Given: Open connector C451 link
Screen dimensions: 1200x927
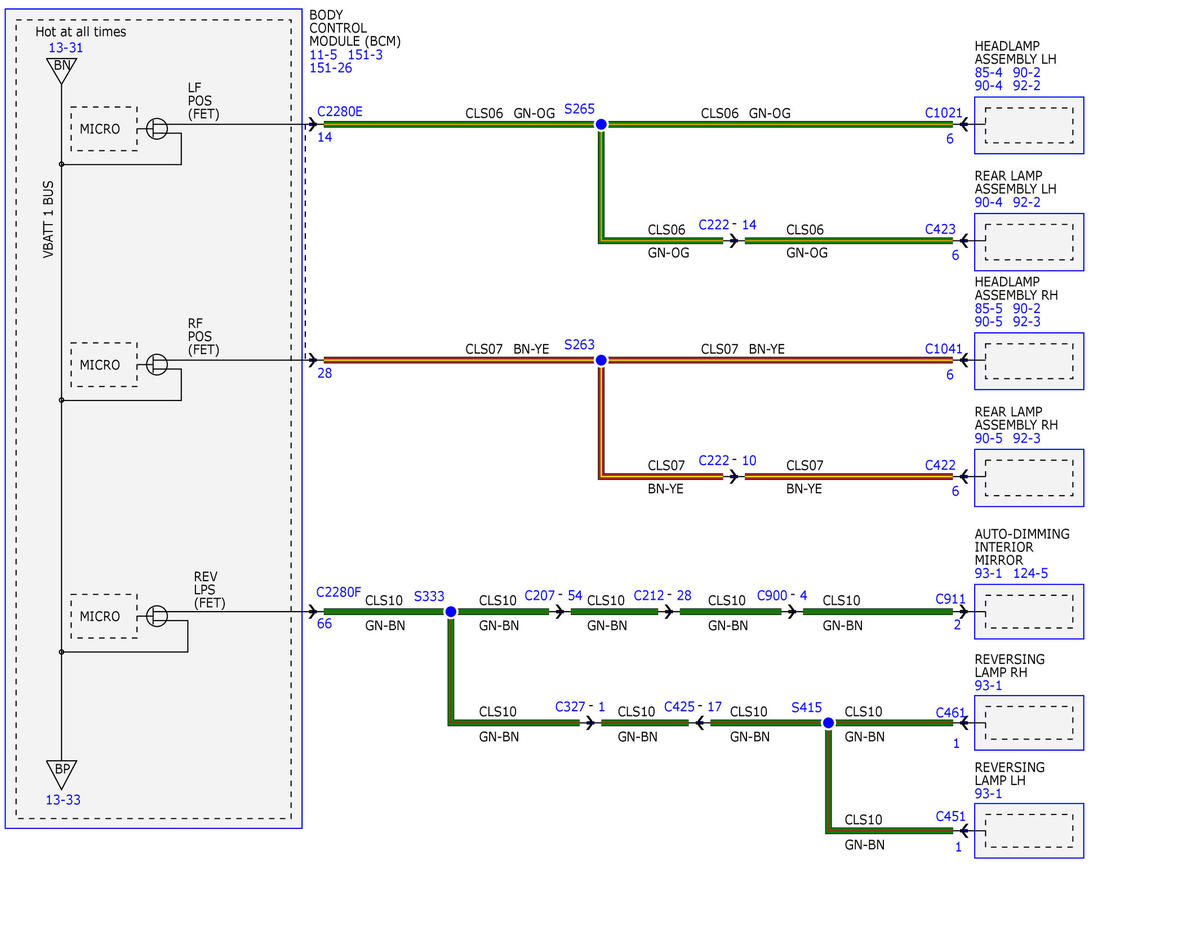Looking at the screenshot, I should click(951, 816).
